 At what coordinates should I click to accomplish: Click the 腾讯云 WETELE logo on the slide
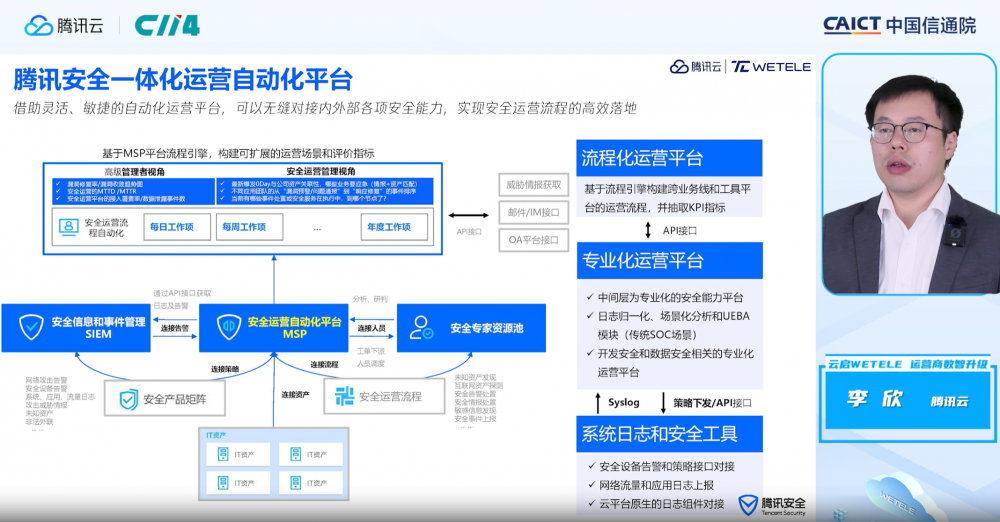coord(740,66)
